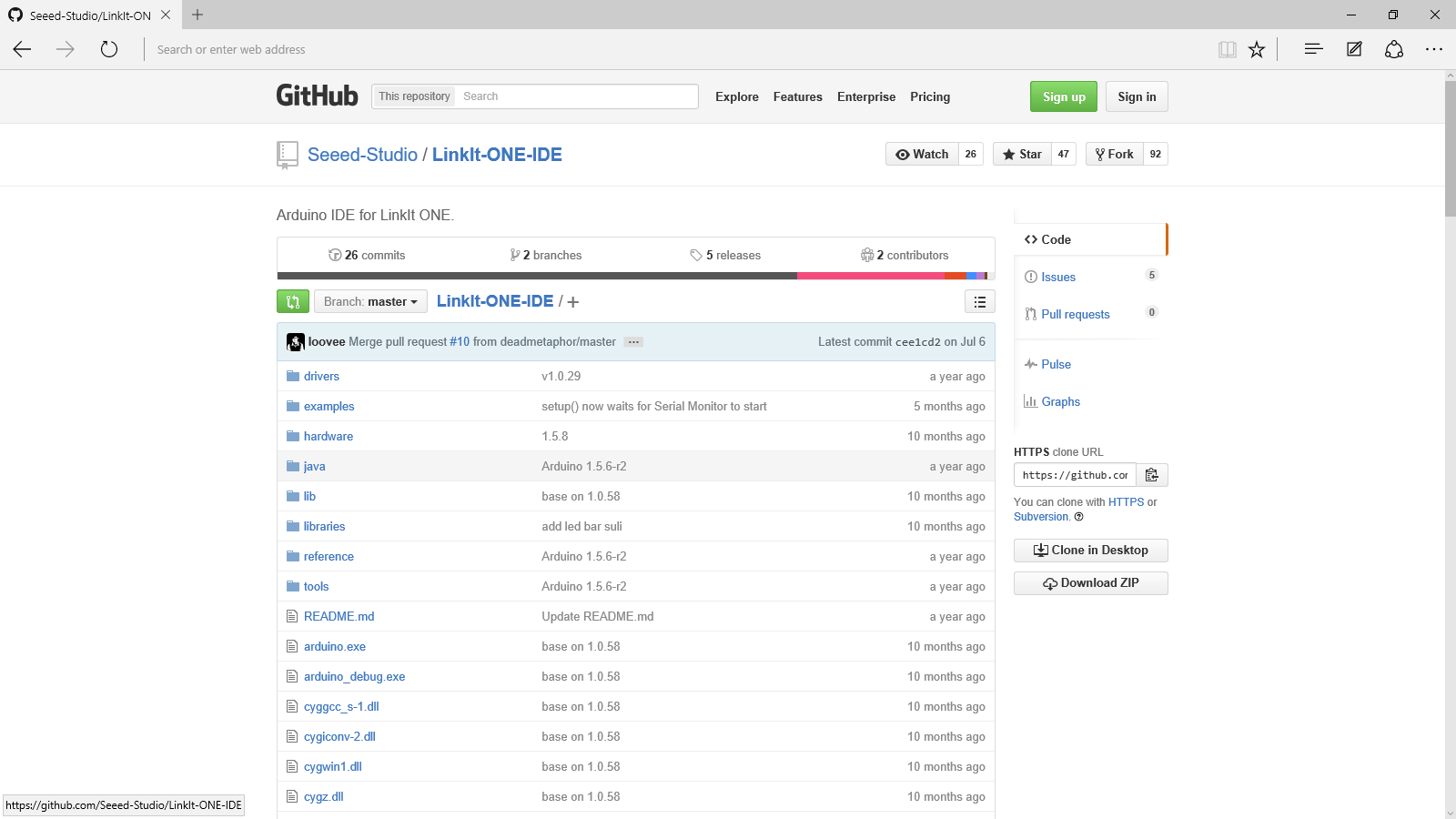Open the hardware folder icon
Screen dimensions: 1456x819
pyautogui.click(x=293, y=436)
